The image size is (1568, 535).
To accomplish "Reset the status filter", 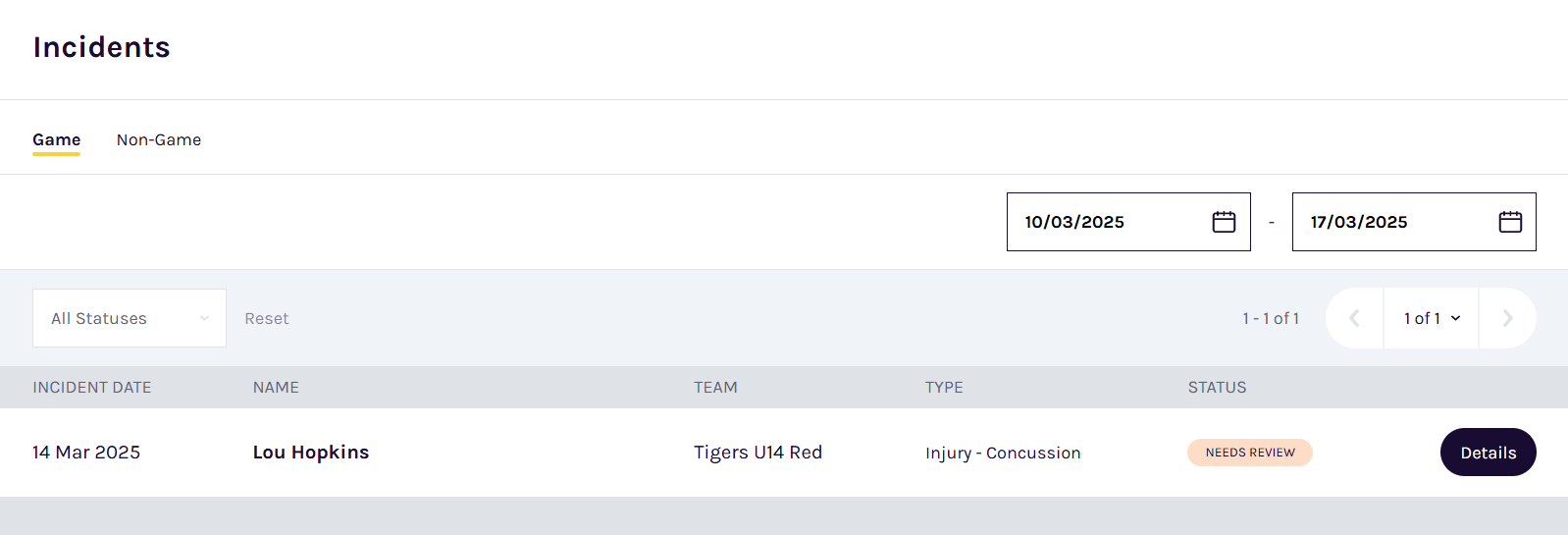I will 266,318.
